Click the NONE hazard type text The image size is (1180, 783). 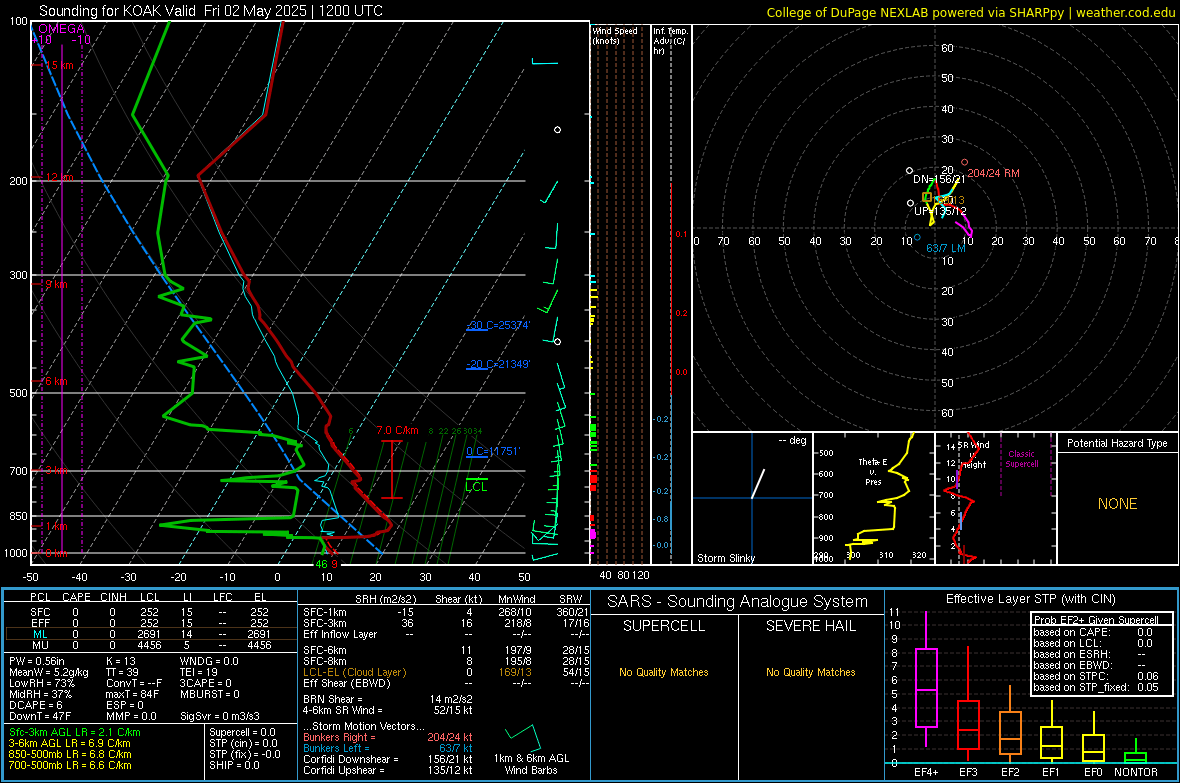[x=1117, y=504]
